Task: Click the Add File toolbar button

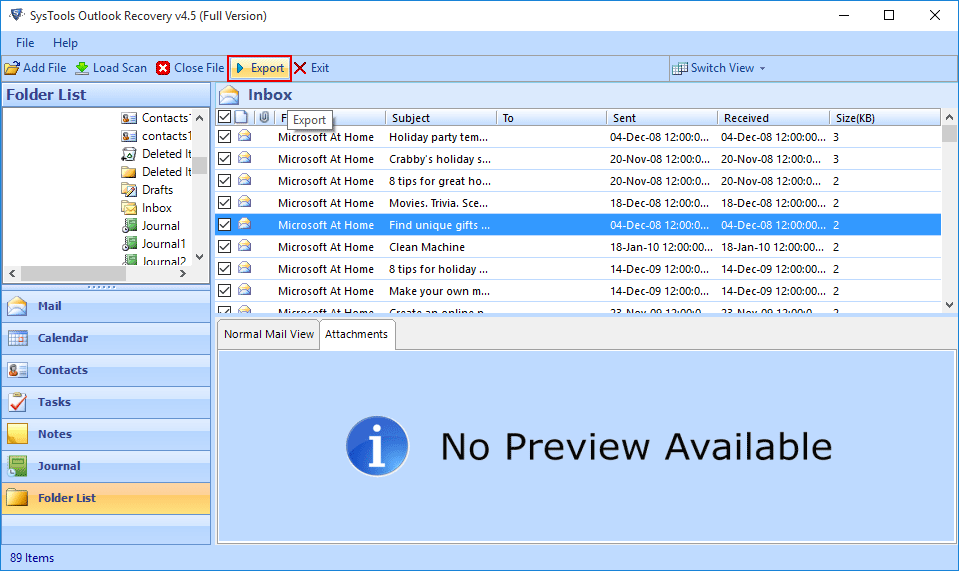Action: click(x=35, y=68)
